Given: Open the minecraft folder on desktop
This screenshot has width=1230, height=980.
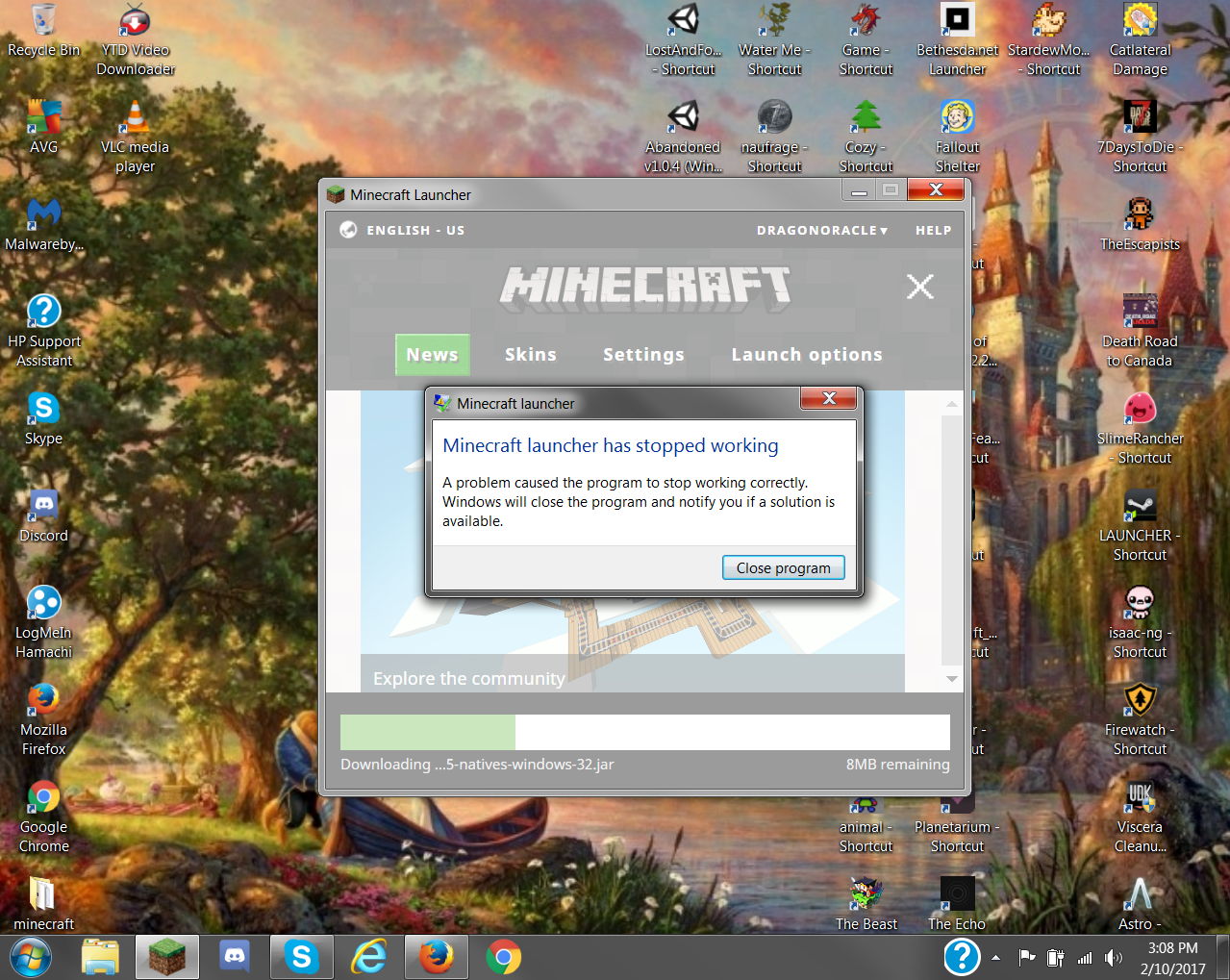Looking at the screenshot, I should pos(43,904).
